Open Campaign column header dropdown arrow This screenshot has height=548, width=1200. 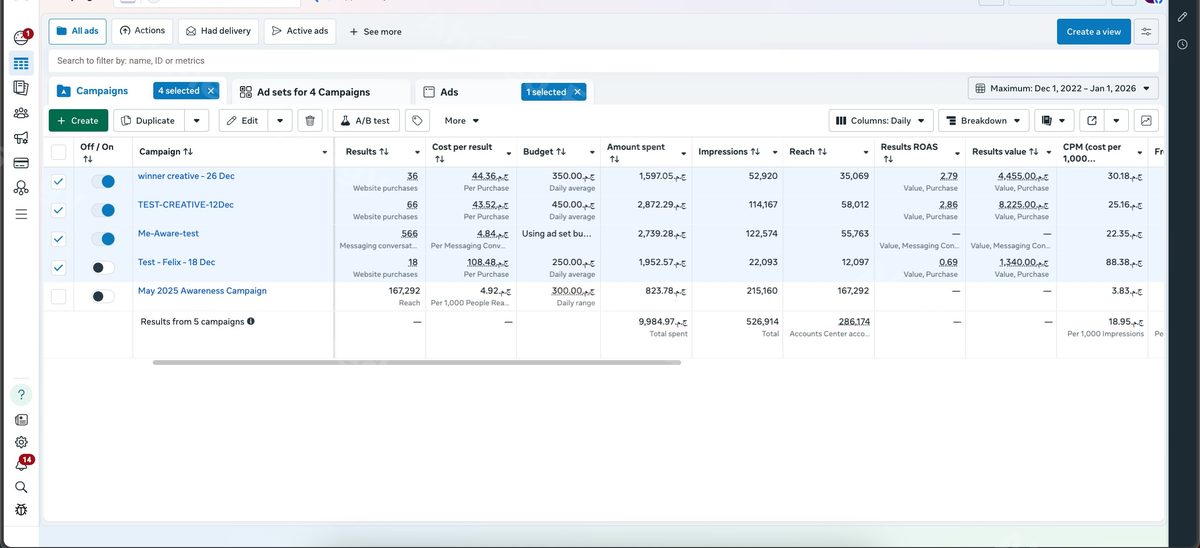[x=325, y=153]
